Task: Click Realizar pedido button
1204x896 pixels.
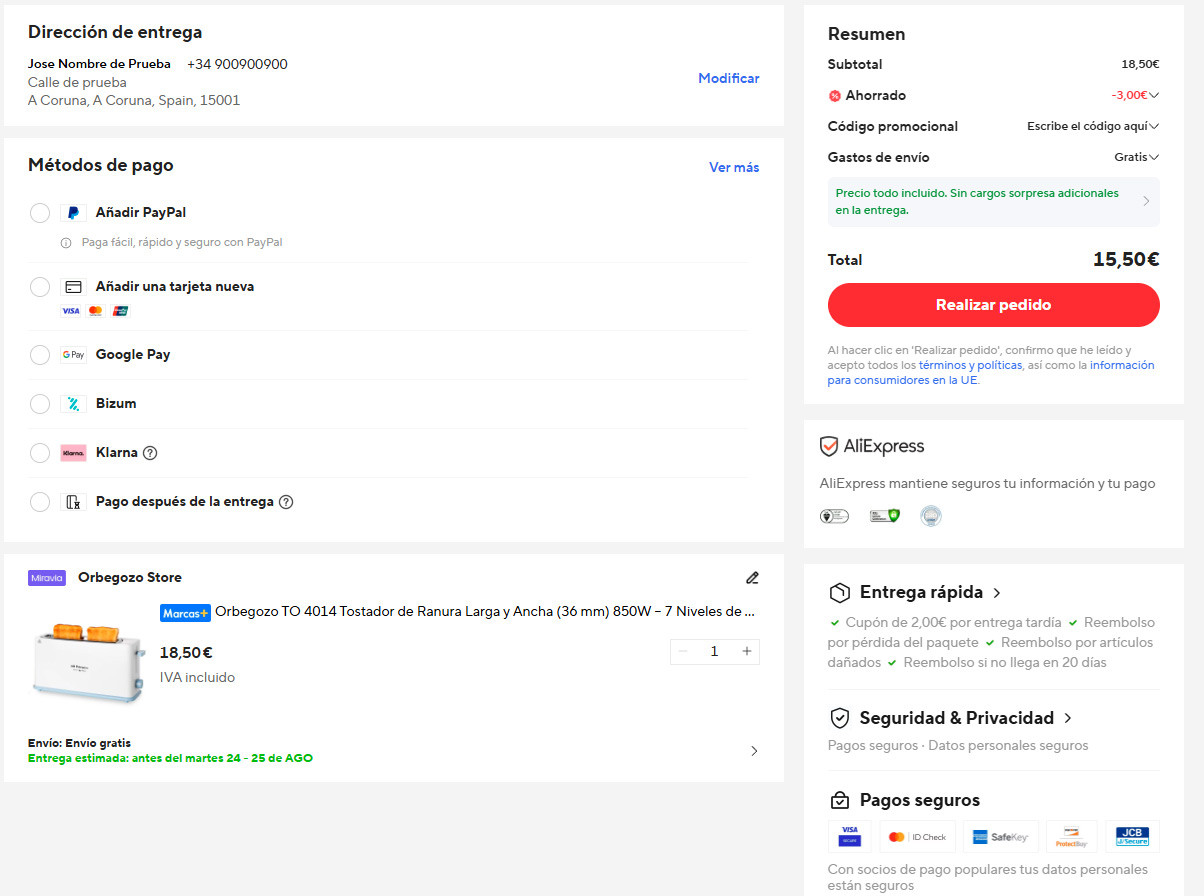Action: [994, 305]
